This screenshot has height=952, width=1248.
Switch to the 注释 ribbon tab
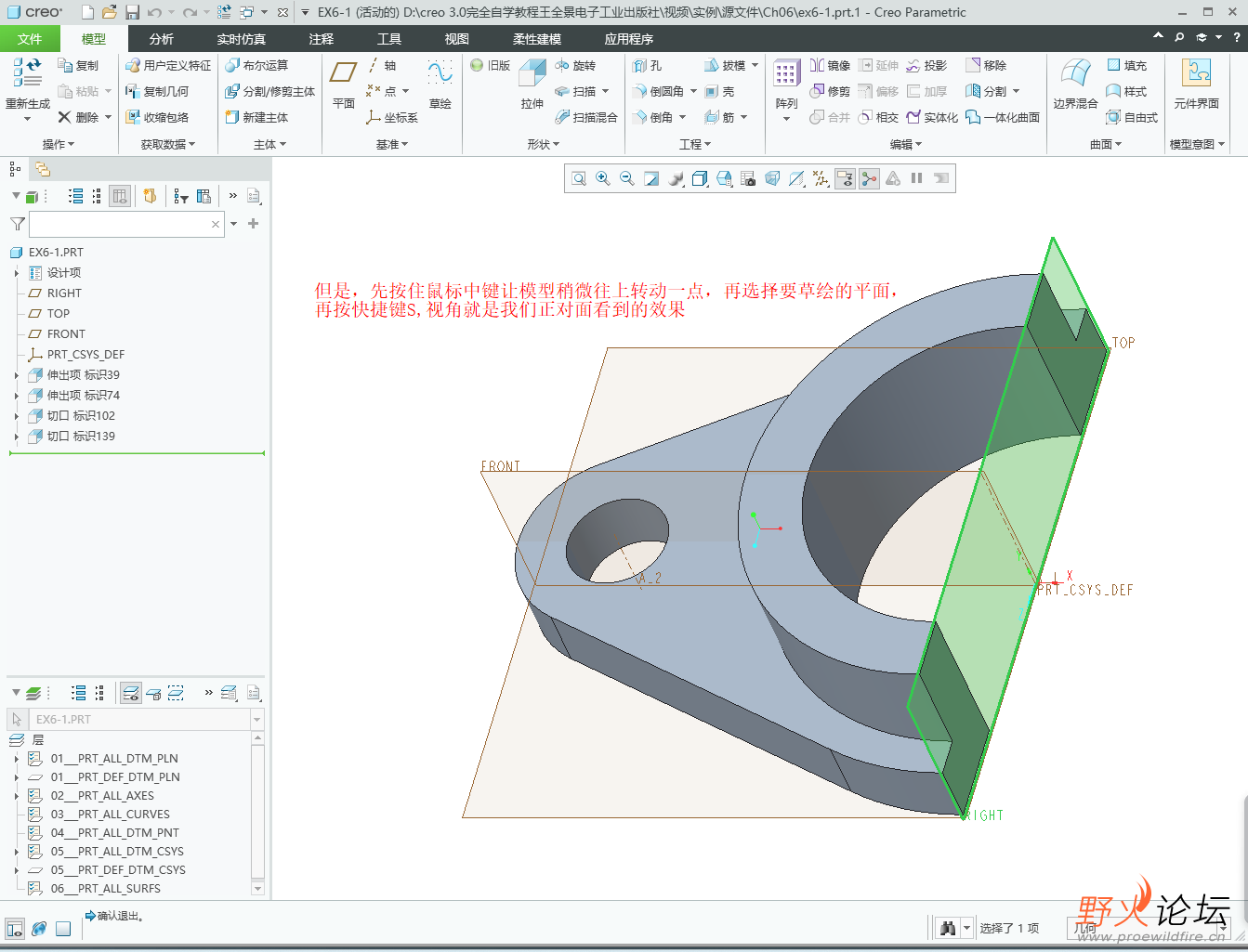pyautogui.click(x=322, y=38)
